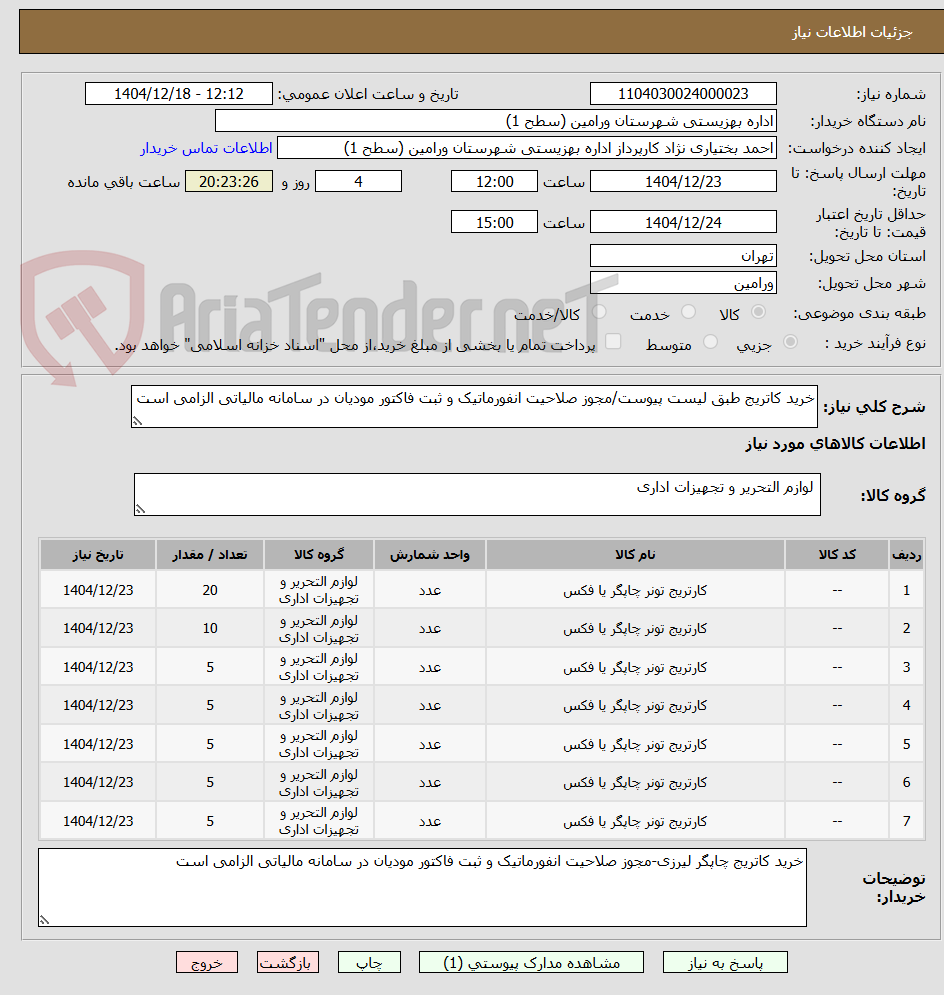Click the نام کالا column header
944x995 pixels.
click(x=635, y=555)
